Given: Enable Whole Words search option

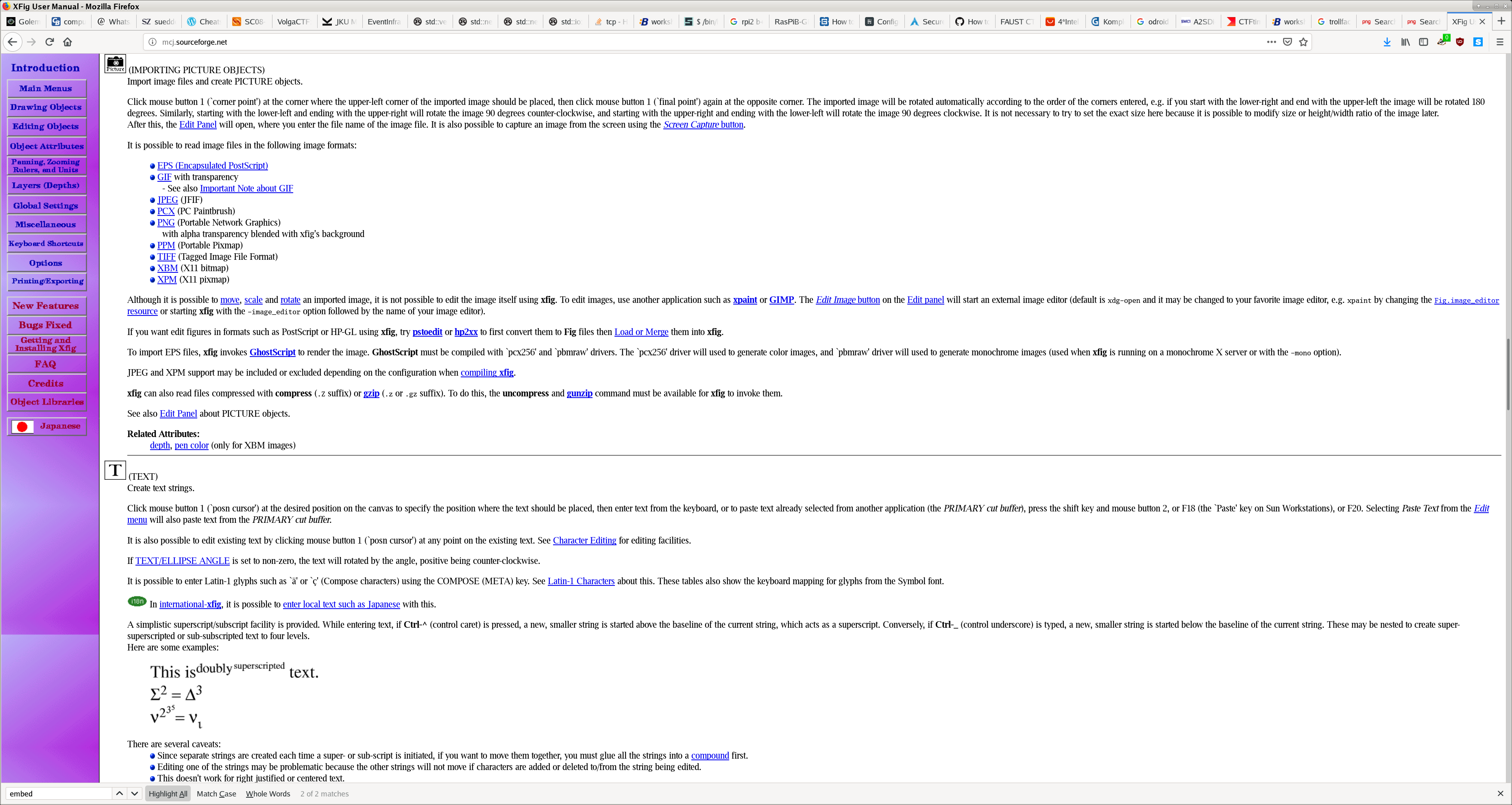Looking at the screenshot, I should tap(268, 794).
